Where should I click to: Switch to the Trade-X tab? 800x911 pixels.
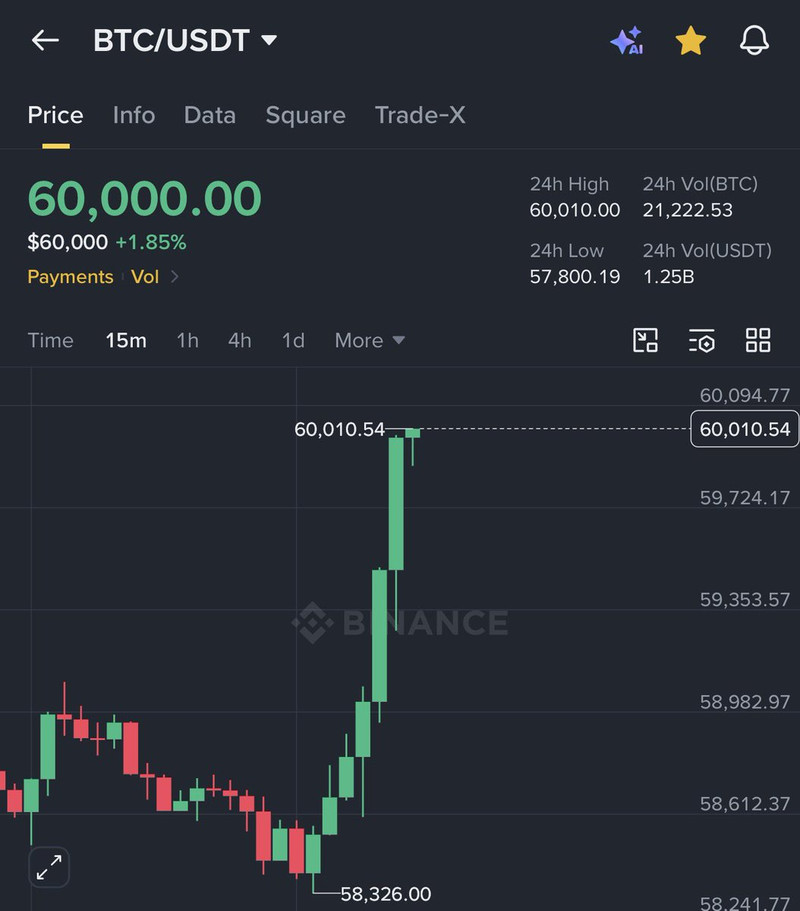[x=420, y=115]
